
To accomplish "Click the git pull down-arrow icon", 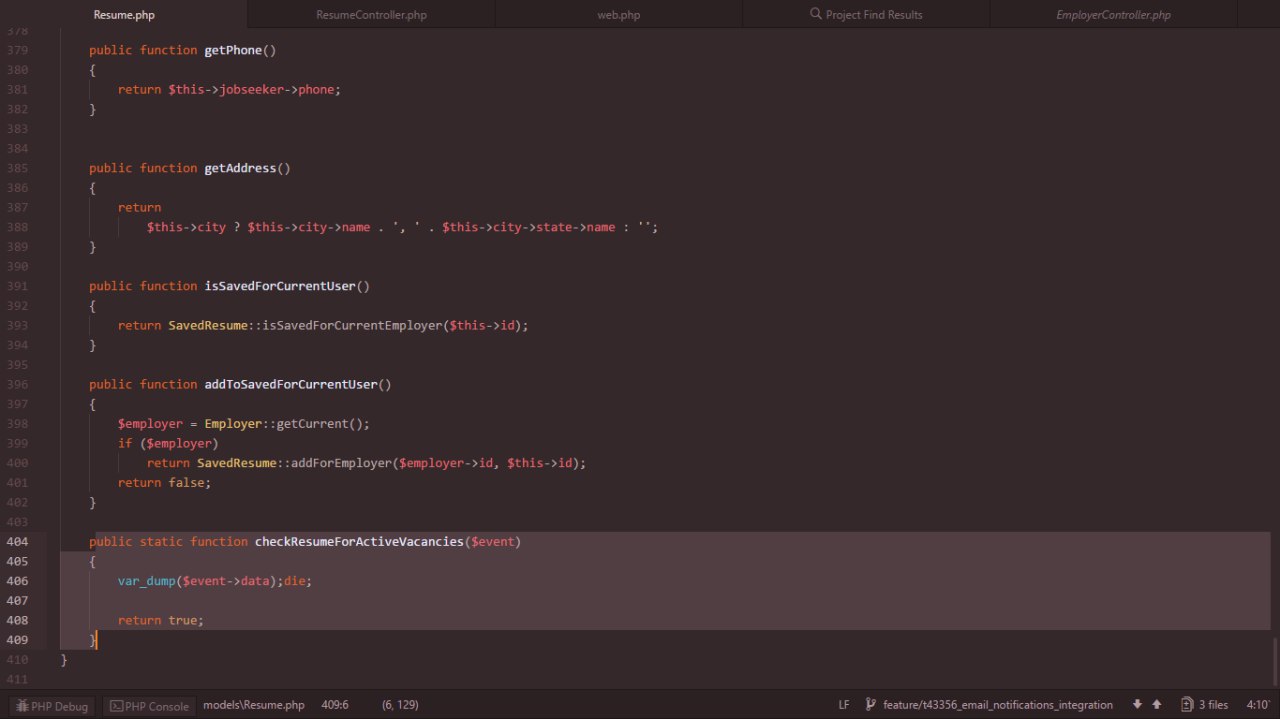I will [x=1137, y=705].
